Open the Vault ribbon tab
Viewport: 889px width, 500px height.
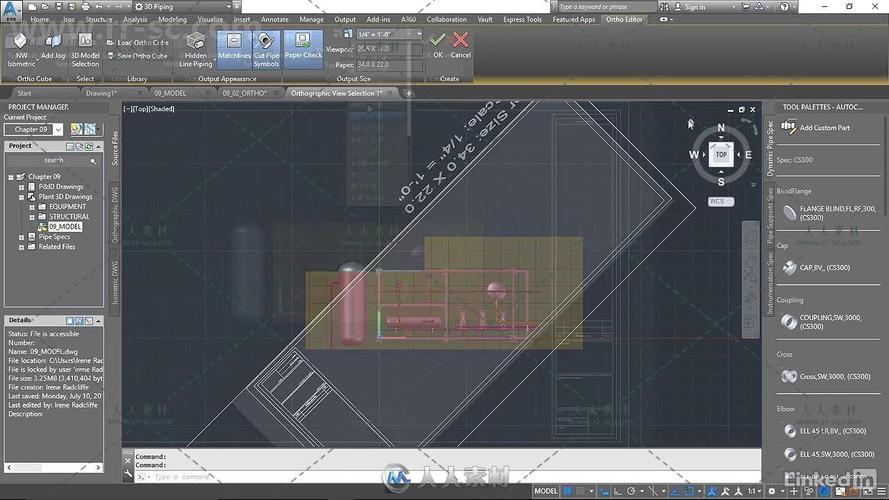click(485, 19)
